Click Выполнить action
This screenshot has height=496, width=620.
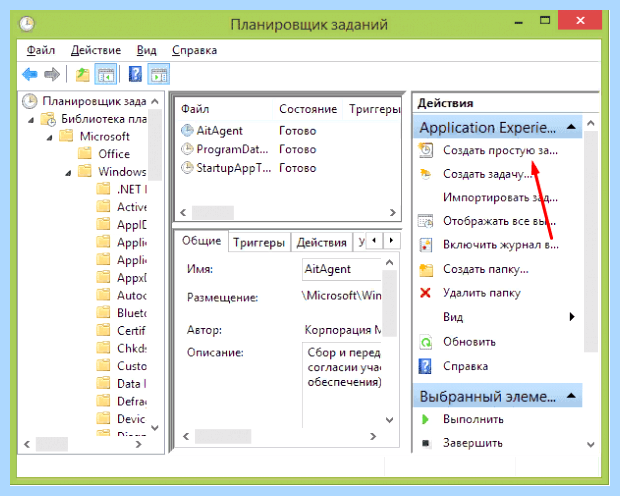(x=473, y=419)
